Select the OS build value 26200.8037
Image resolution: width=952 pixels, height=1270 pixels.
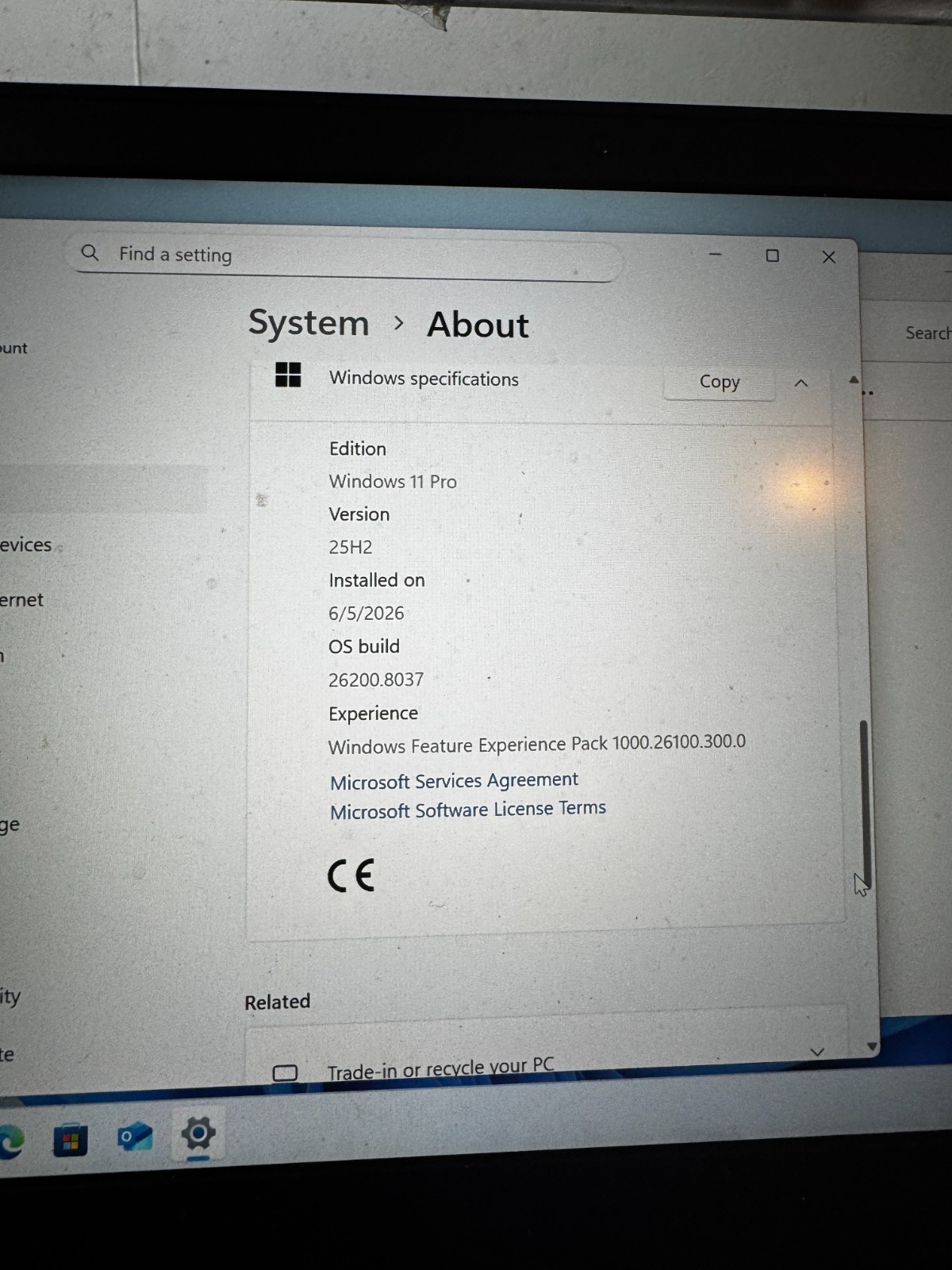[x=376, y=679]
